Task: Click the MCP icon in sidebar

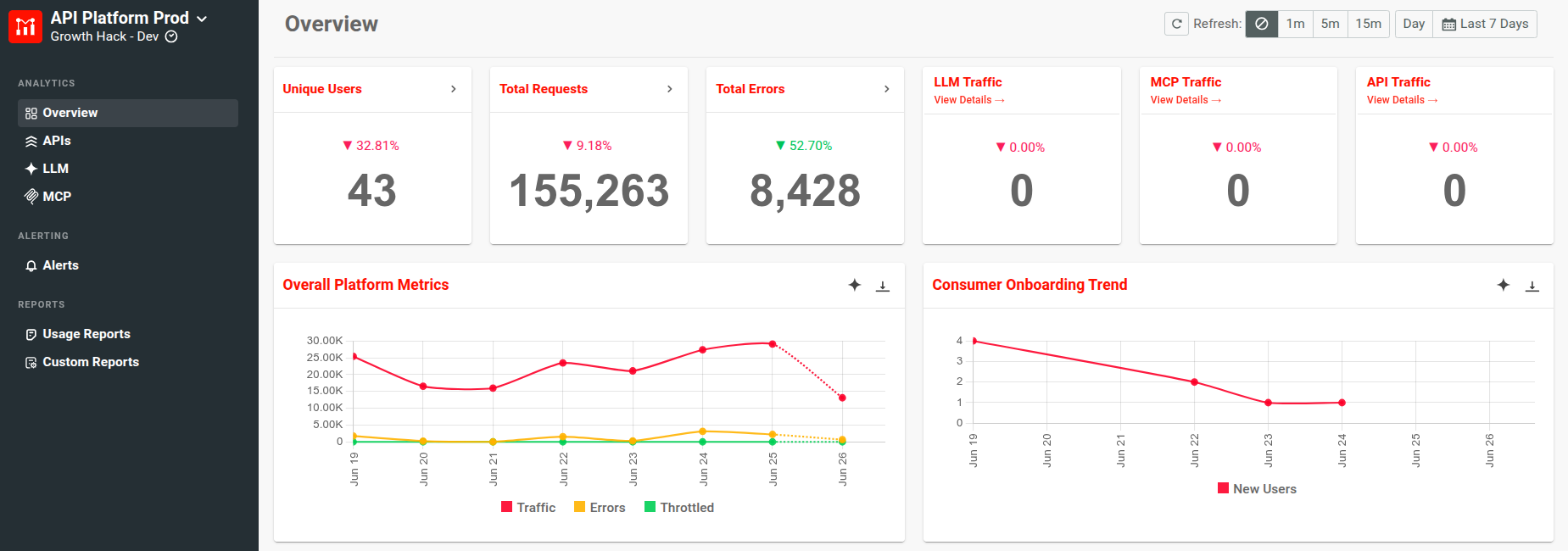Action: point(31,197)
